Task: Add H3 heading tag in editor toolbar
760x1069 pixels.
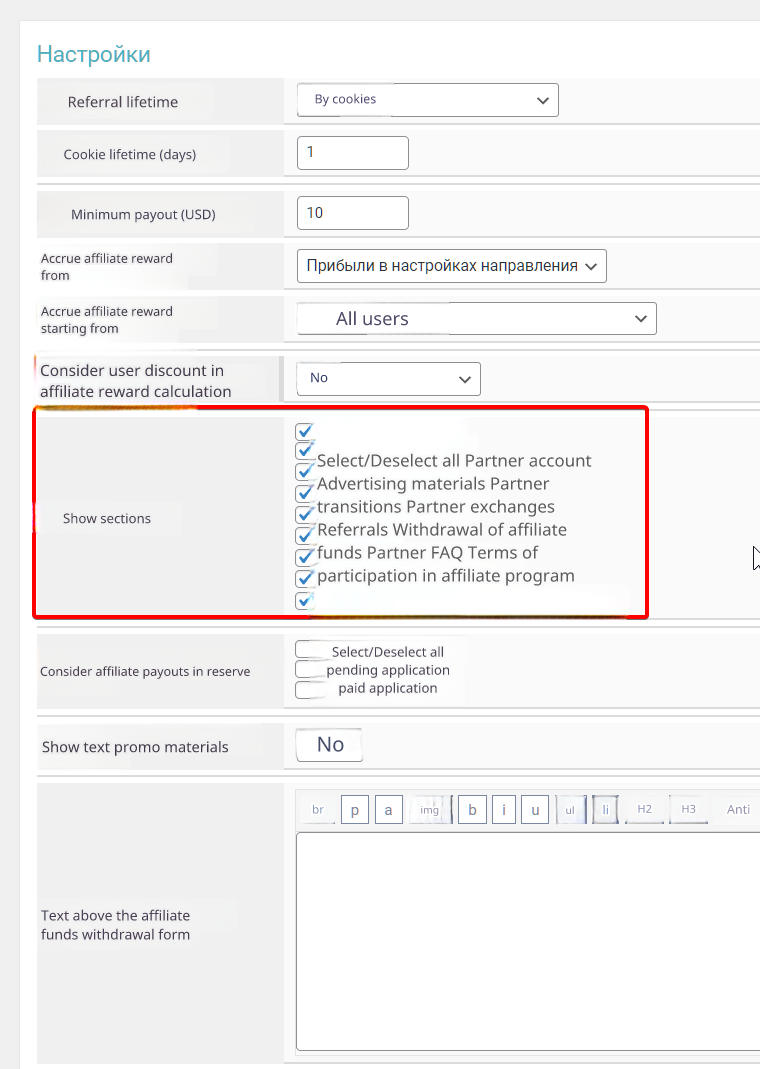Action: pos(689,809)
